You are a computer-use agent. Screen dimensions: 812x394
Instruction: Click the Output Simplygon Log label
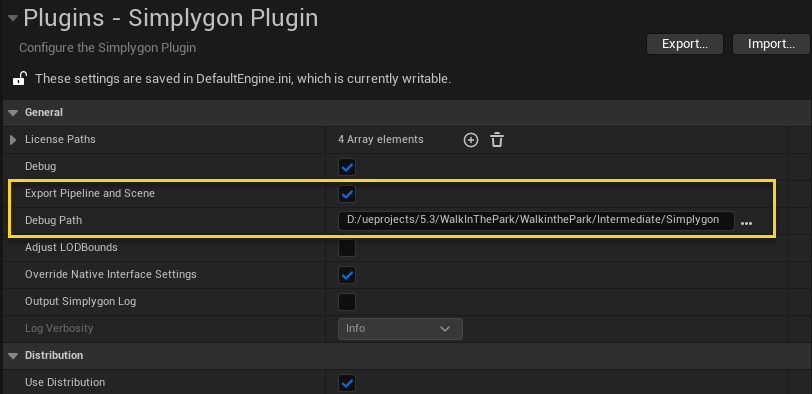tap(81, 301)
